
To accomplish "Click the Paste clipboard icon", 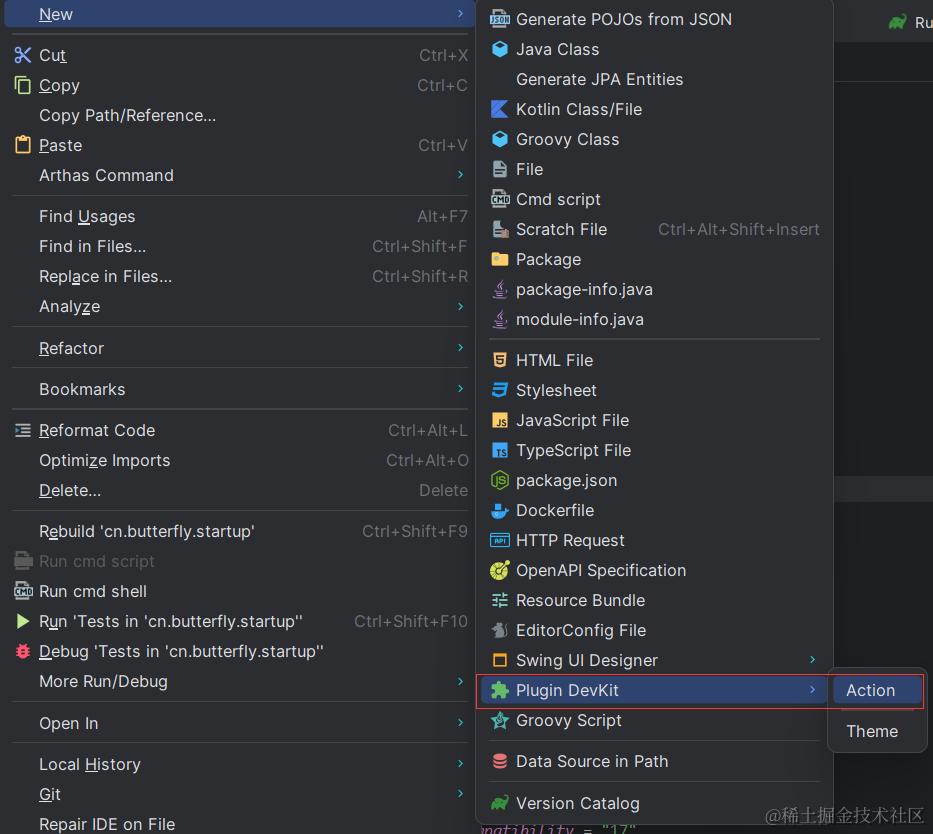I will click(x=23, y=145).
